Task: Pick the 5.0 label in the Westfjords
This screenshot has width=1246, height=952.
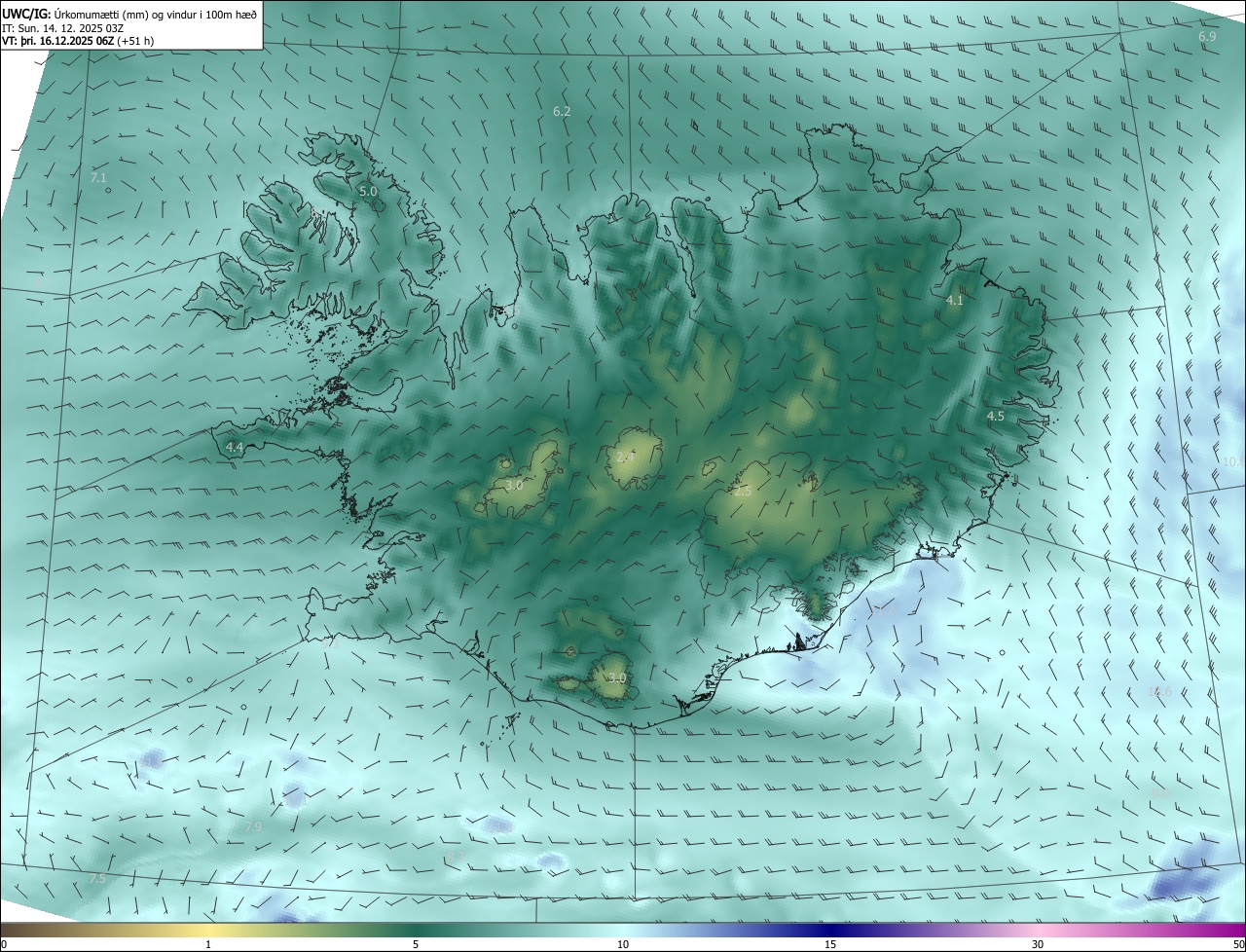Action: click(368, 192)
